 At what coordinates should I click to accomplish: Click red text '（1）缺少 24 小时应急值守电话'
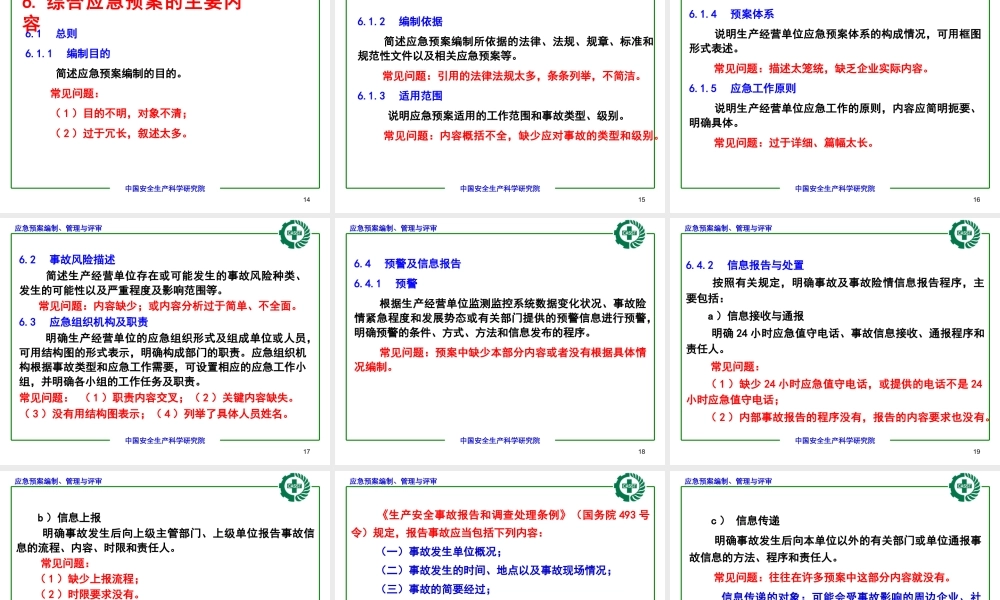pyautogui.click(x=788, y=384)
